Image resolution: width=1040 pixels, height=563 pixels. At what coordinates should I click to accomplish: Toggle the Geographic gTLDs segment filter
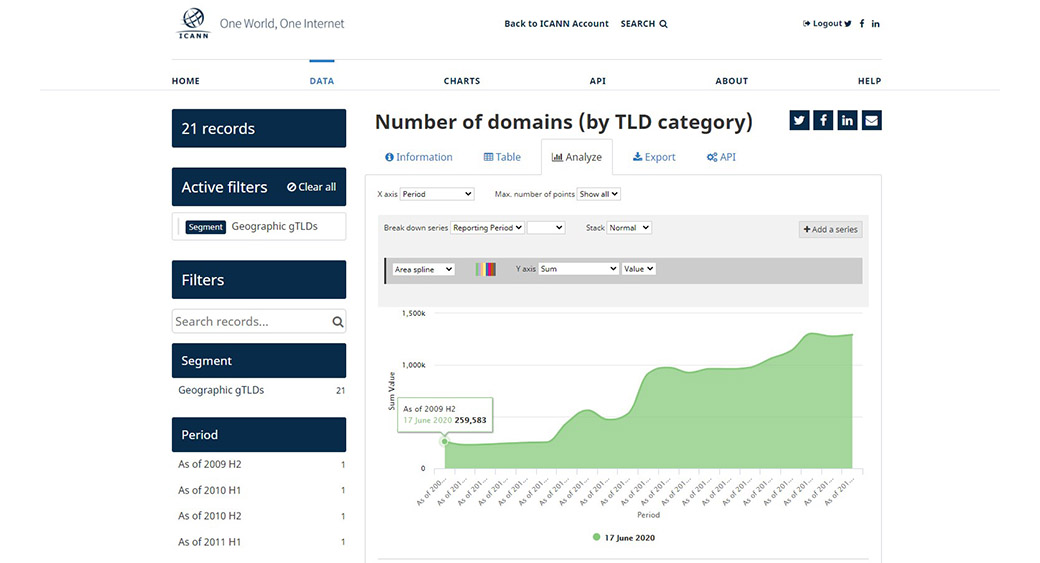221,390
